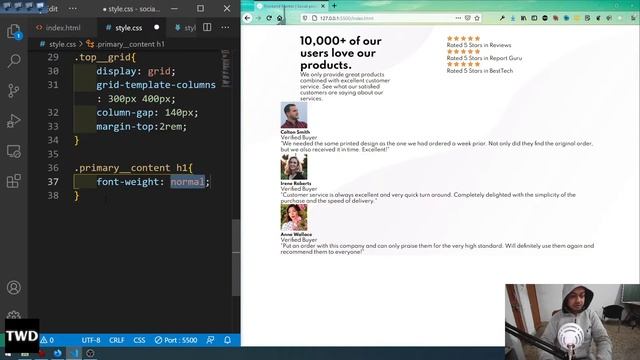Click the OBS icon in the taskbar
Image resolution: width=640 pixels, height=360 pixels.
(90, 353)
